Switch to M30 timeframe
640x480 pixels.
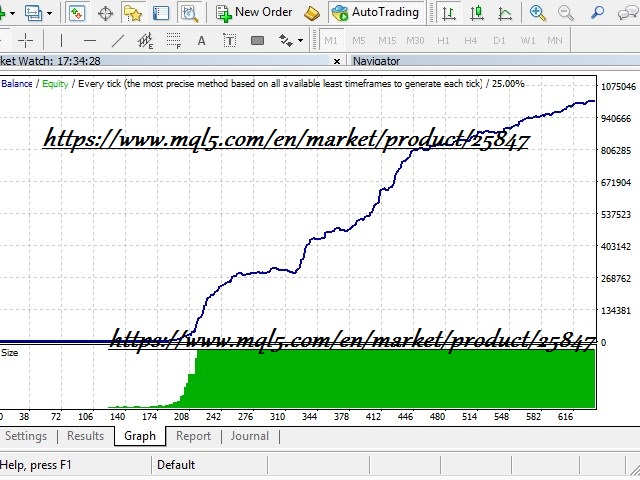415,40
